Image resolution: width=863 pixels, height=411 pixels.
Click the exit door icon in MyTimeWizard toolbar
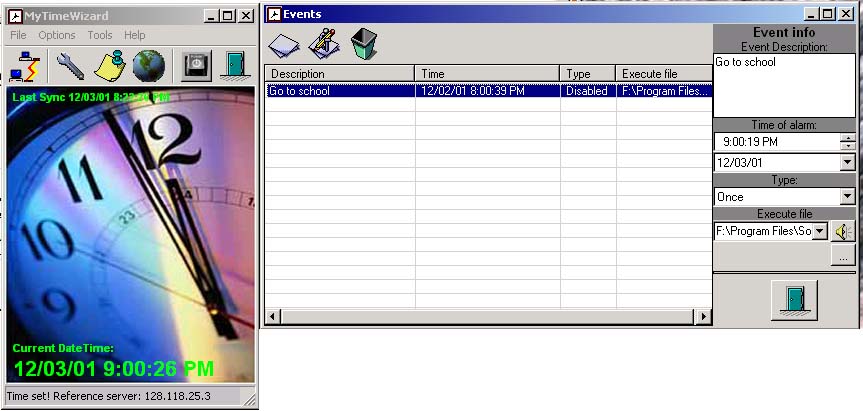236,66
